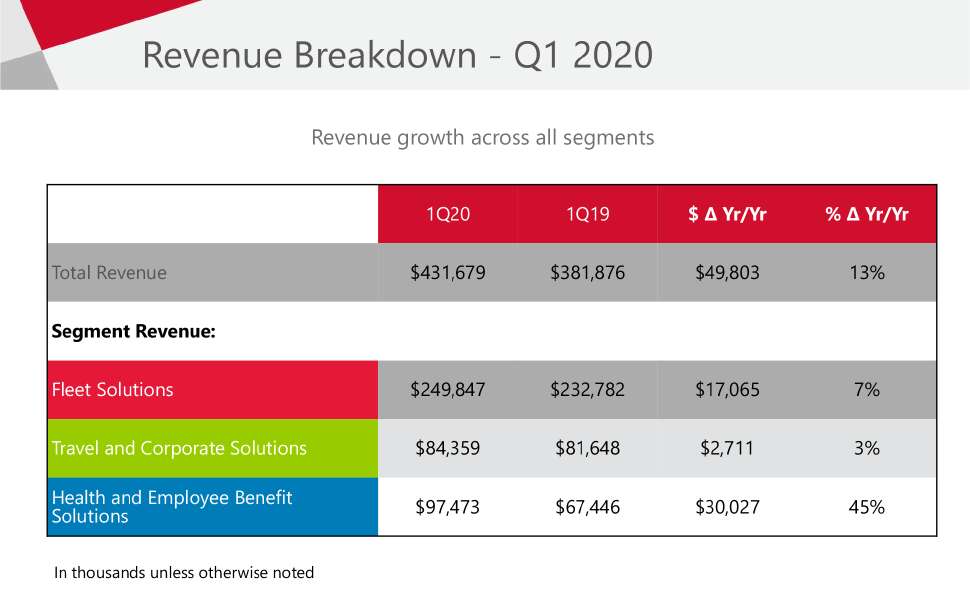Click the slide title 'Revenue Breakdown - Q1 2020'

coord(398,55)
